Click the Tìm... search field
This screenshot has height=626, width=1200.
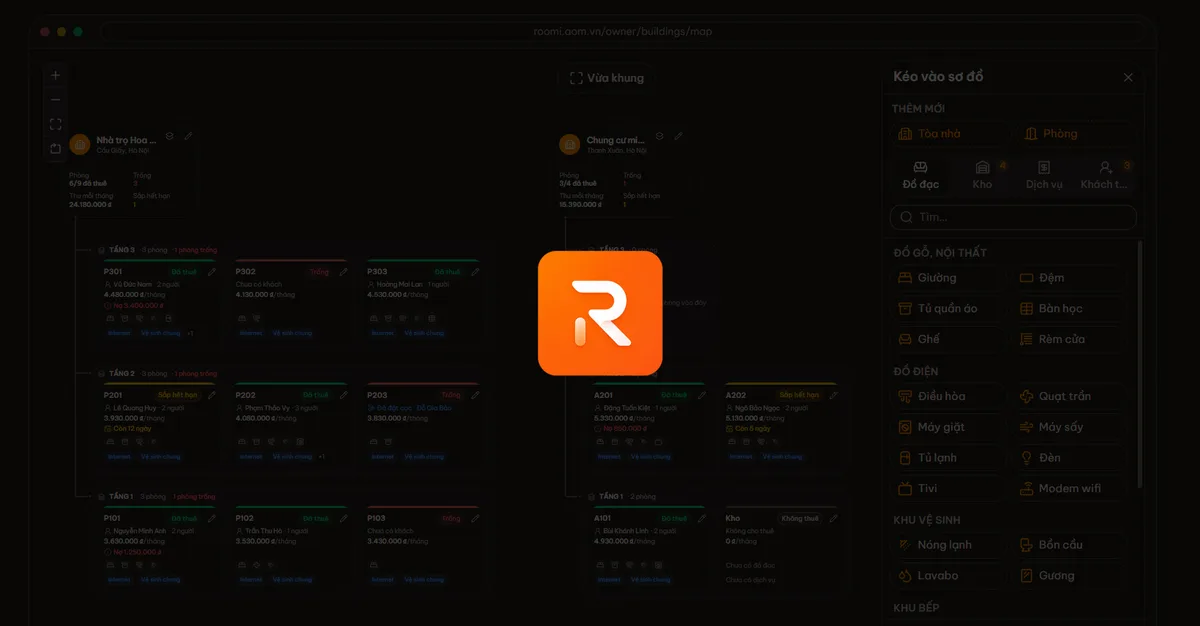click(x=1014, y=217)
